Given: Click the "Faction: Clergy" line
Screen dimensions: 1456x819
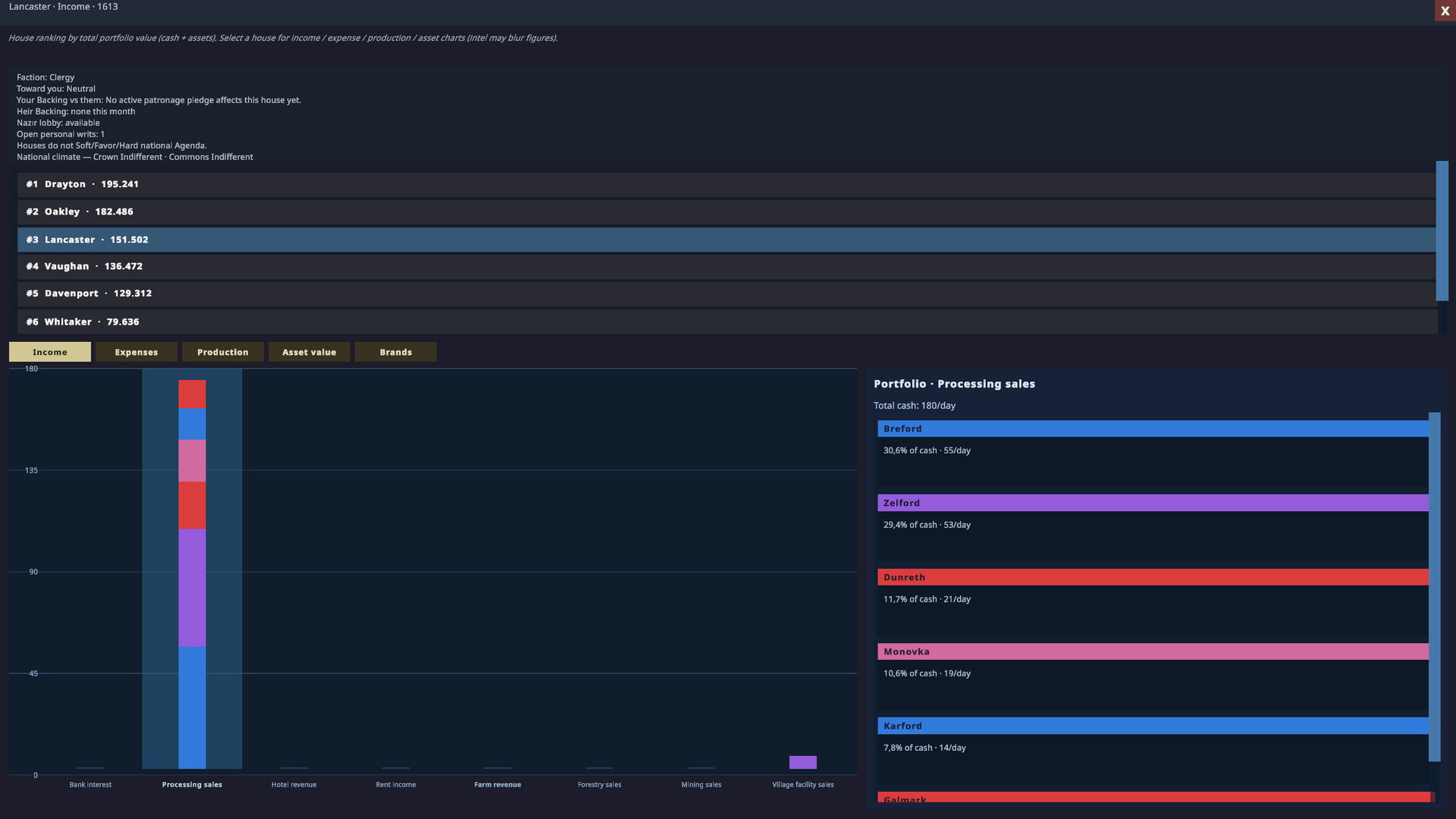Looking at the screenshot, I should 45,77.
